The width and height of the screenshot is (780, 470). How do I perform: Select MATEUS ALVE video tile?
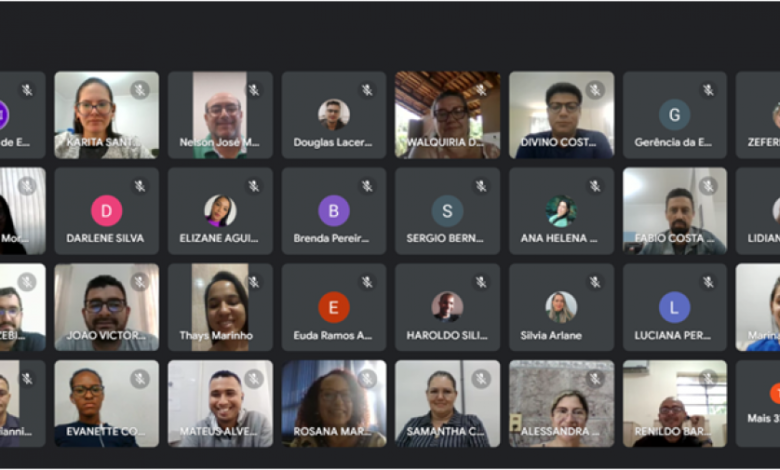tap(220, 403)
